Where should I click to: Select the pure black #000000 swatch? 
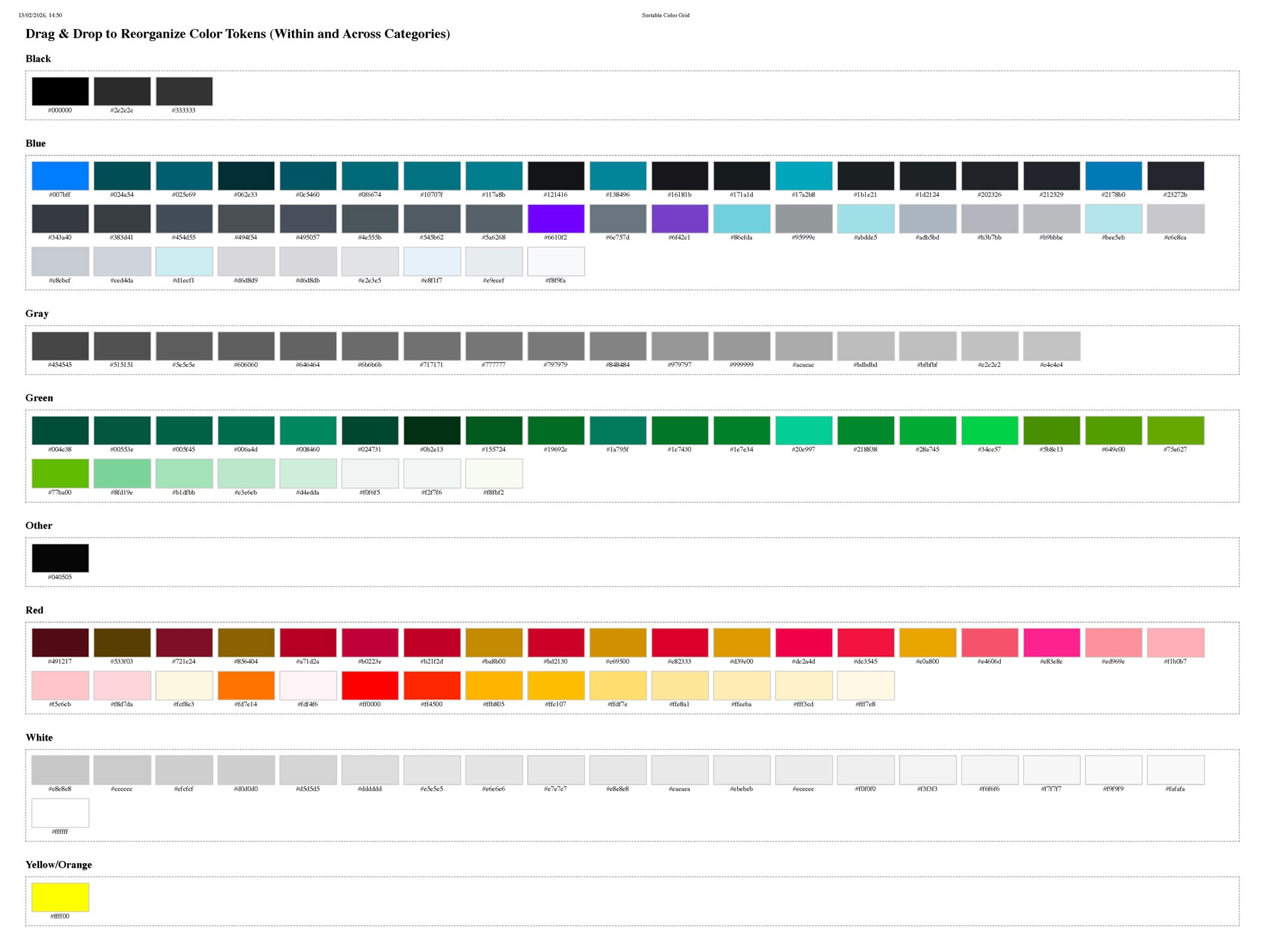click(60, 92)
